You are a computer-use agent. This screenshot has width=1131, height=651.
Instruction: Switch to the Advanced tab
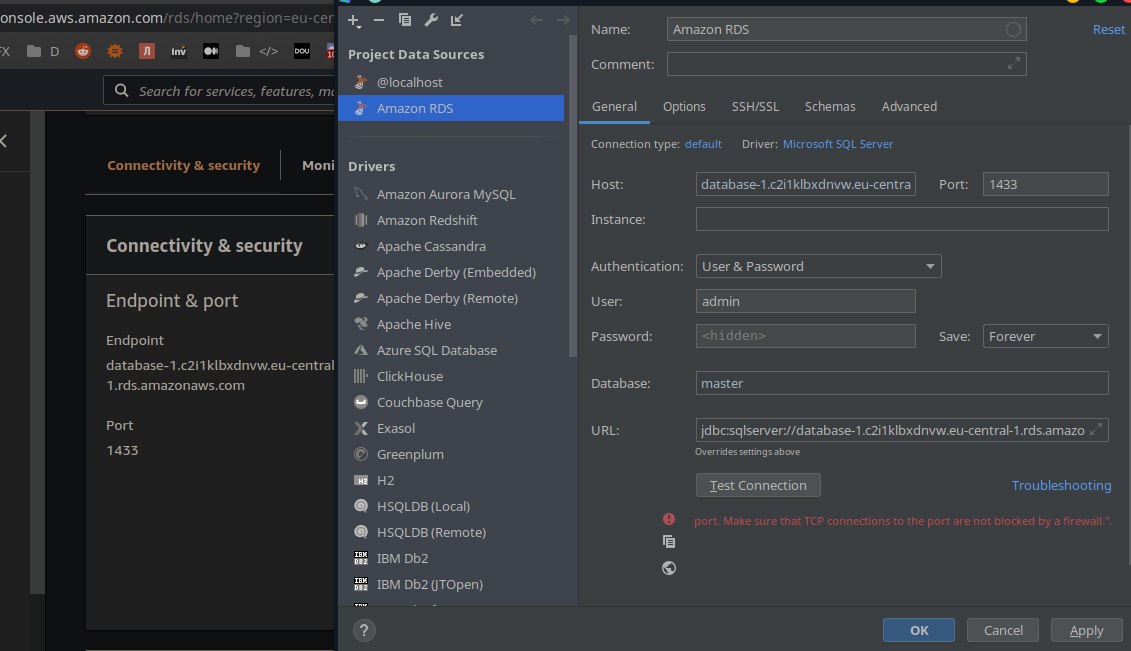(909, 107)
